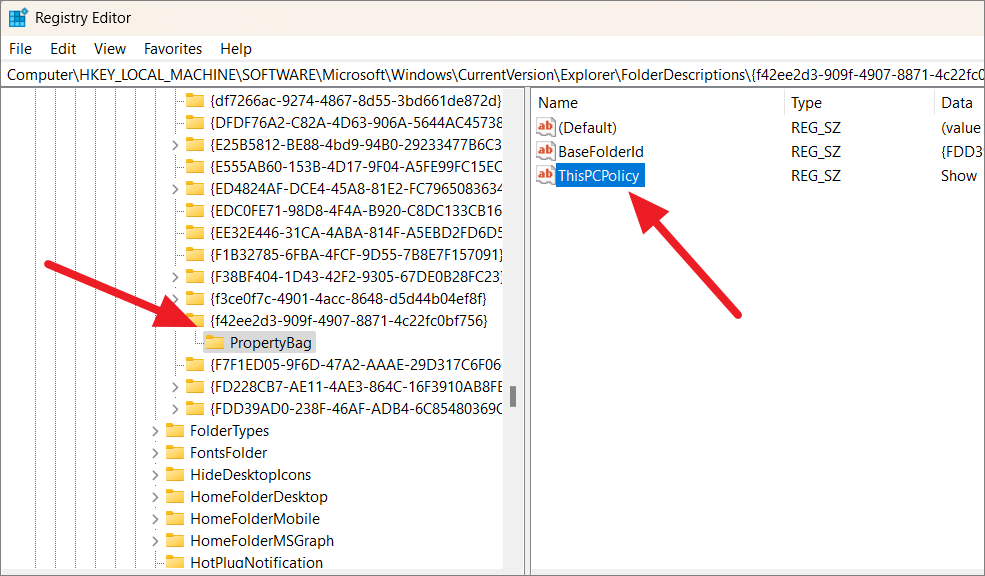Open the Help menu
This screenshot has width=985, height=576.
[x=236, y=49]
